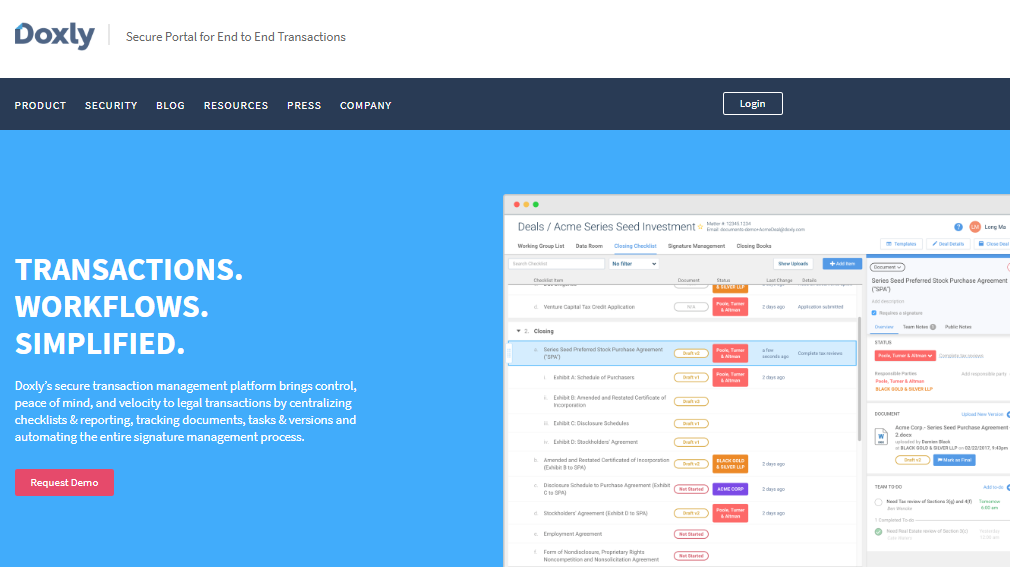Image resolution: width=1010 pixels, height=567 pixels.
Task: Toggle the Requires a signature checkbox
Action: tap(874, 313)
